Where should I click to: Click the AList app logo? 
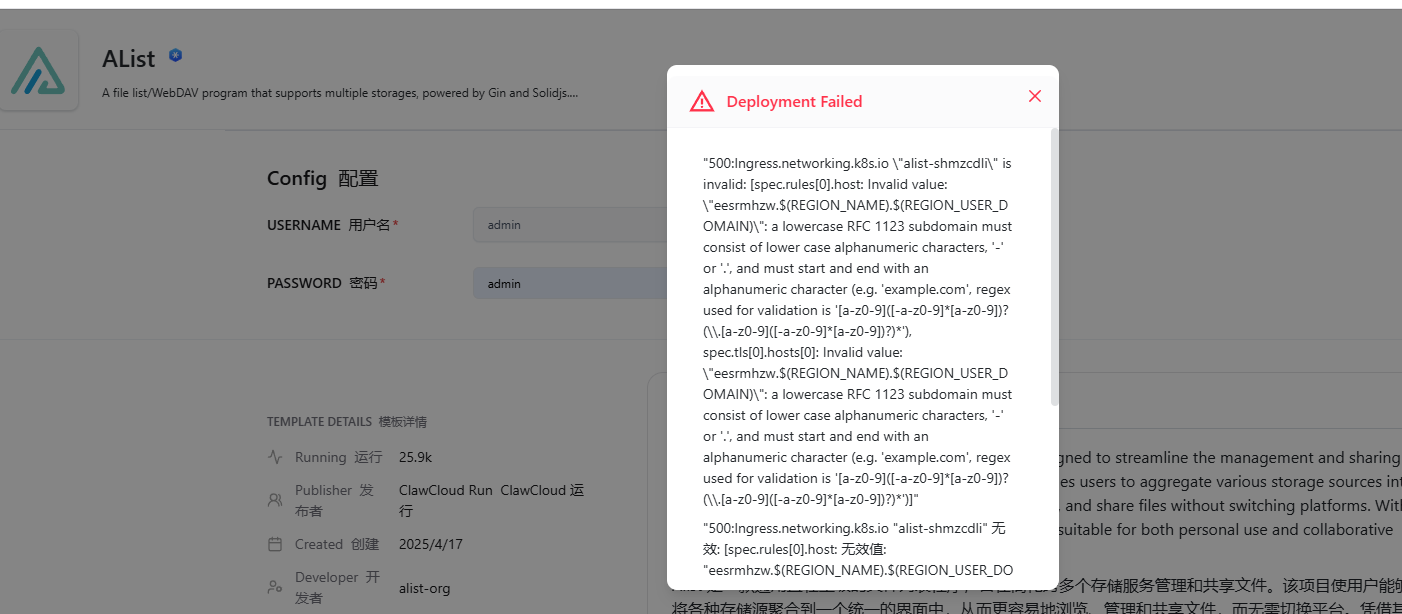pyautogui.click(x=39, y=70)
